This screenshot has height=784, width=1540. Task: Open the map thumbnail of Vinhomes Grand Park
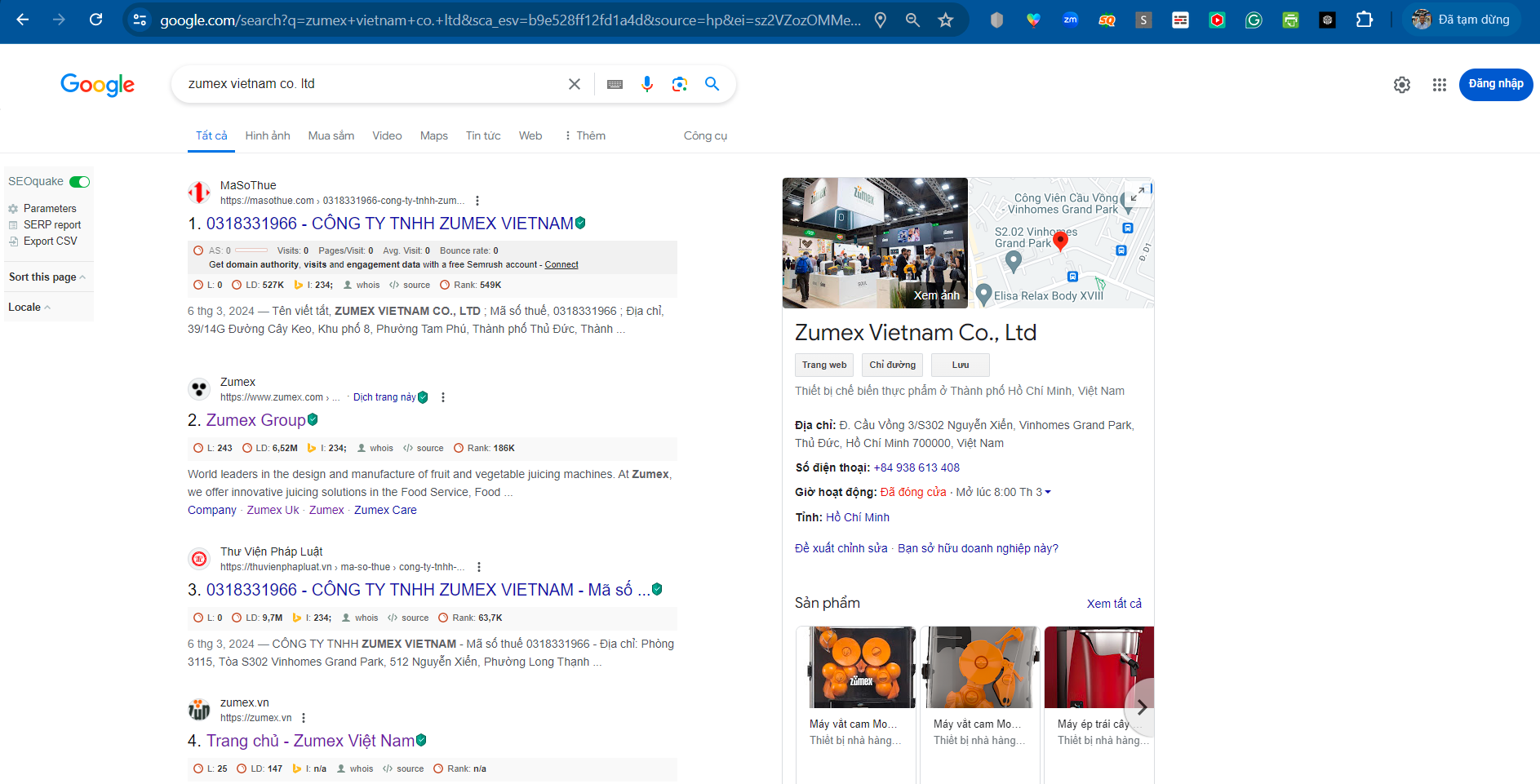[1061, 243]
